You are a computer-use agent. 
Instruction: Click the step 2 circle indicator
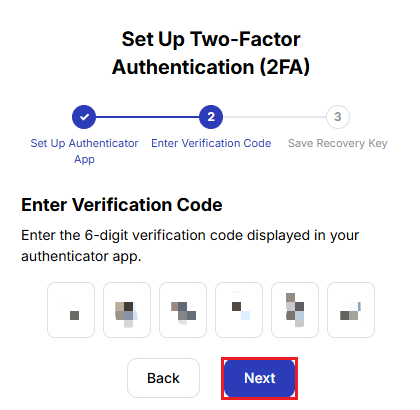pyautogui.click(x=211, y=117)
